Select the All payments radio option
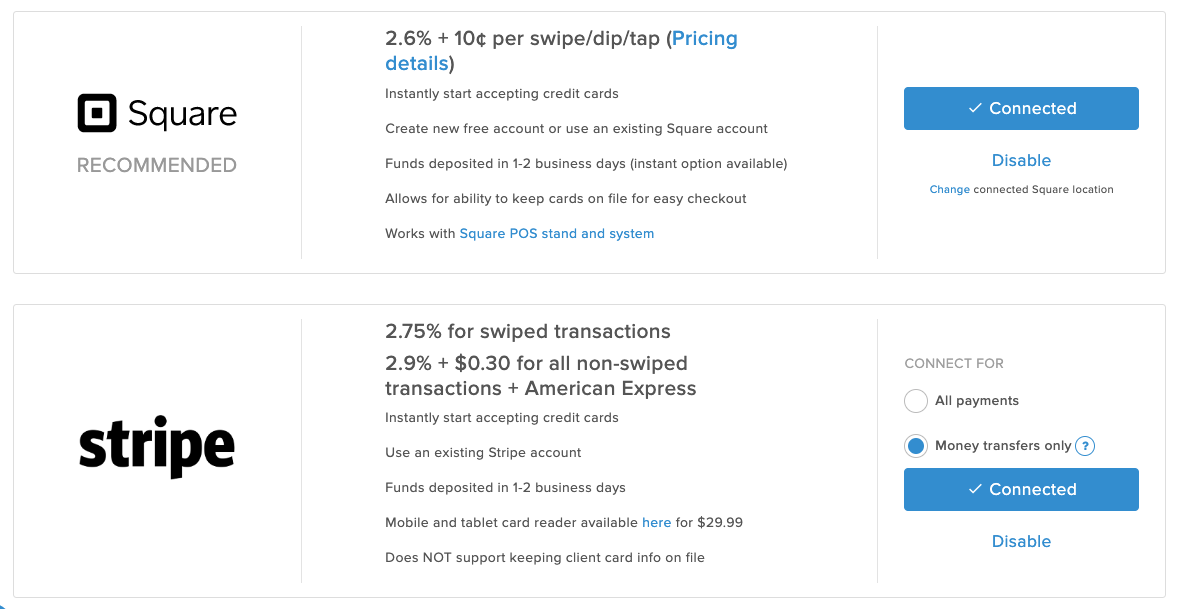This screenshot has width=1177, height=609. [x=916, y=401]
